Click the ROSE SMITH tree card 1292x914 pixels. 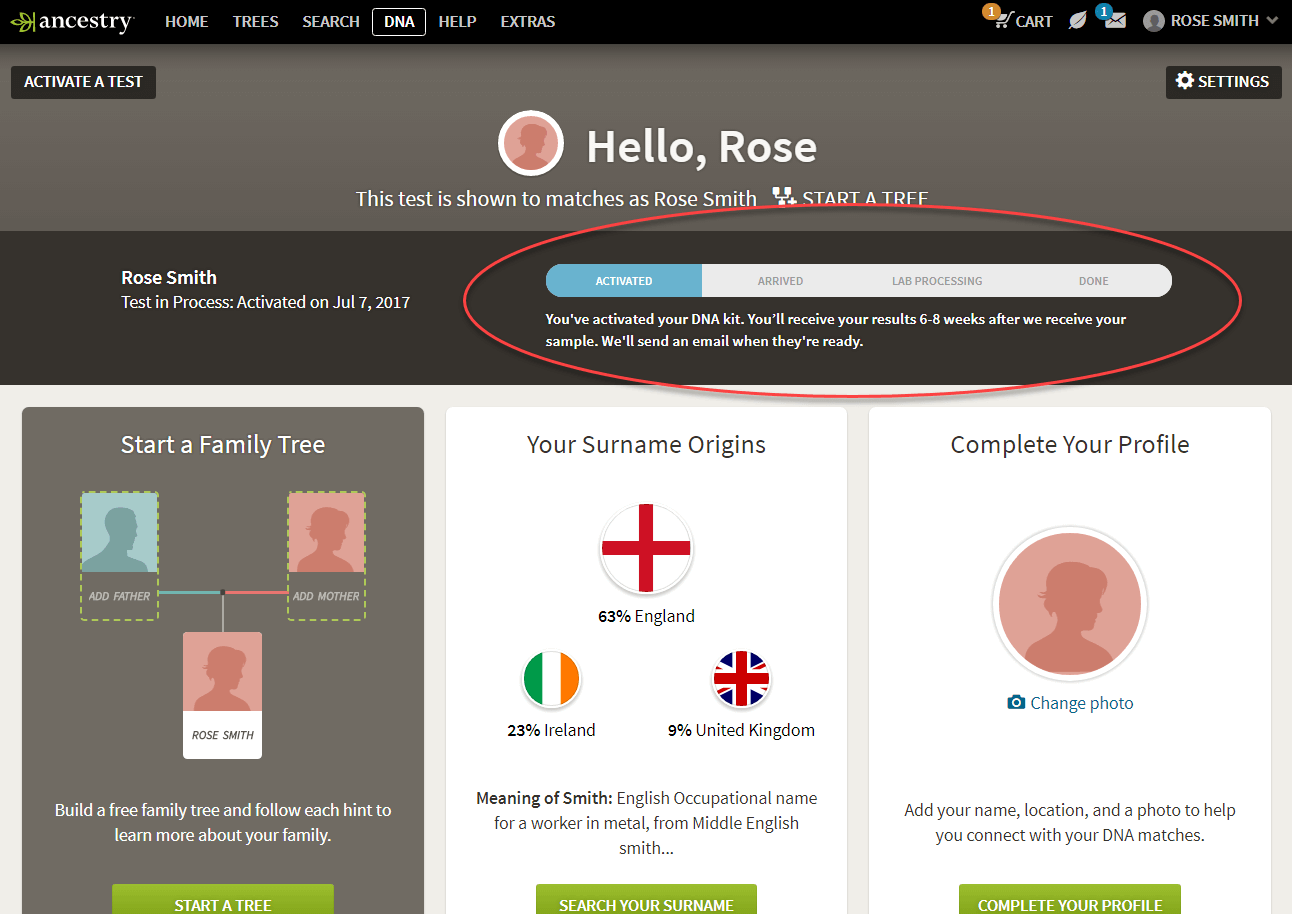pos(223,695)
